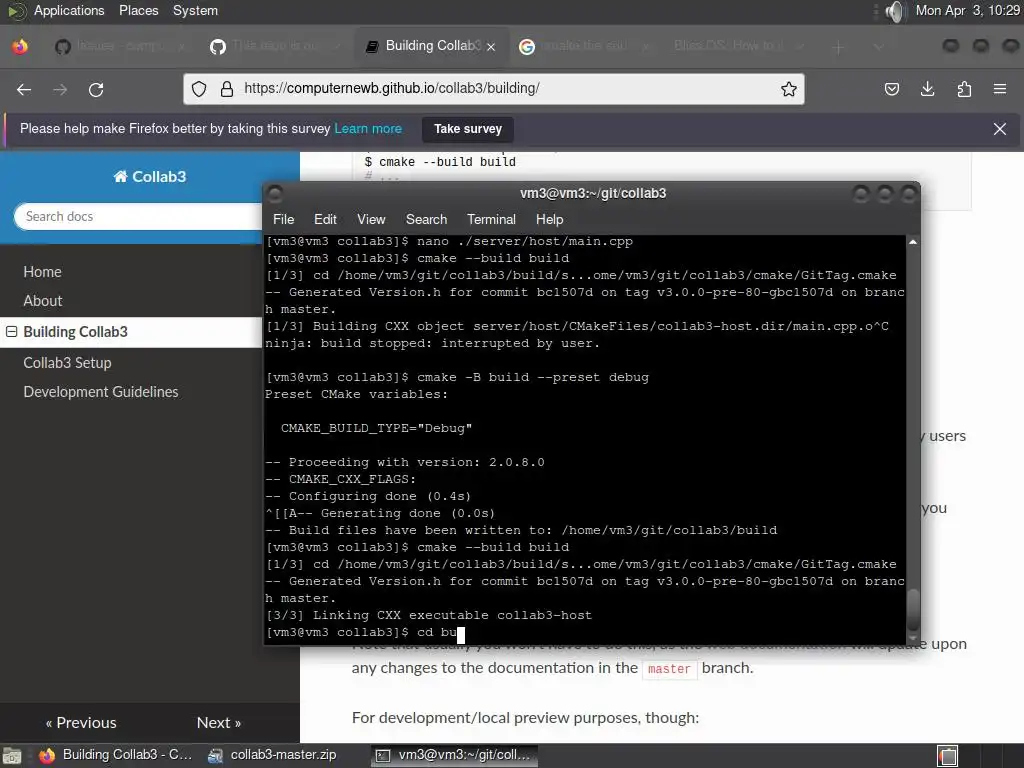Open the Development Guidelines page
This screenshot has height=768, width=1024.
coord(101,392)
